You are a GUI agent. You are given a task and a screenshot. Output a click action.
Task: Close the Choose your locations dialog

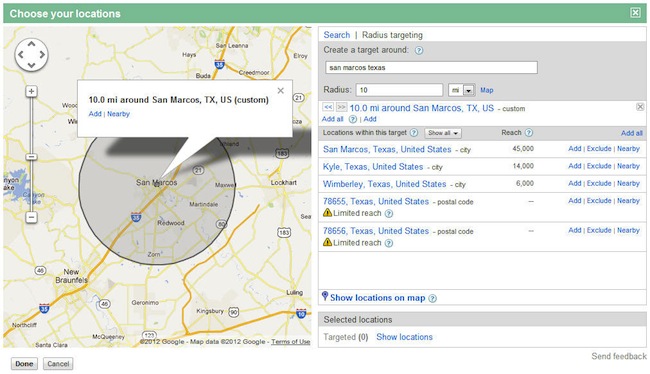[x=635, y=13]
